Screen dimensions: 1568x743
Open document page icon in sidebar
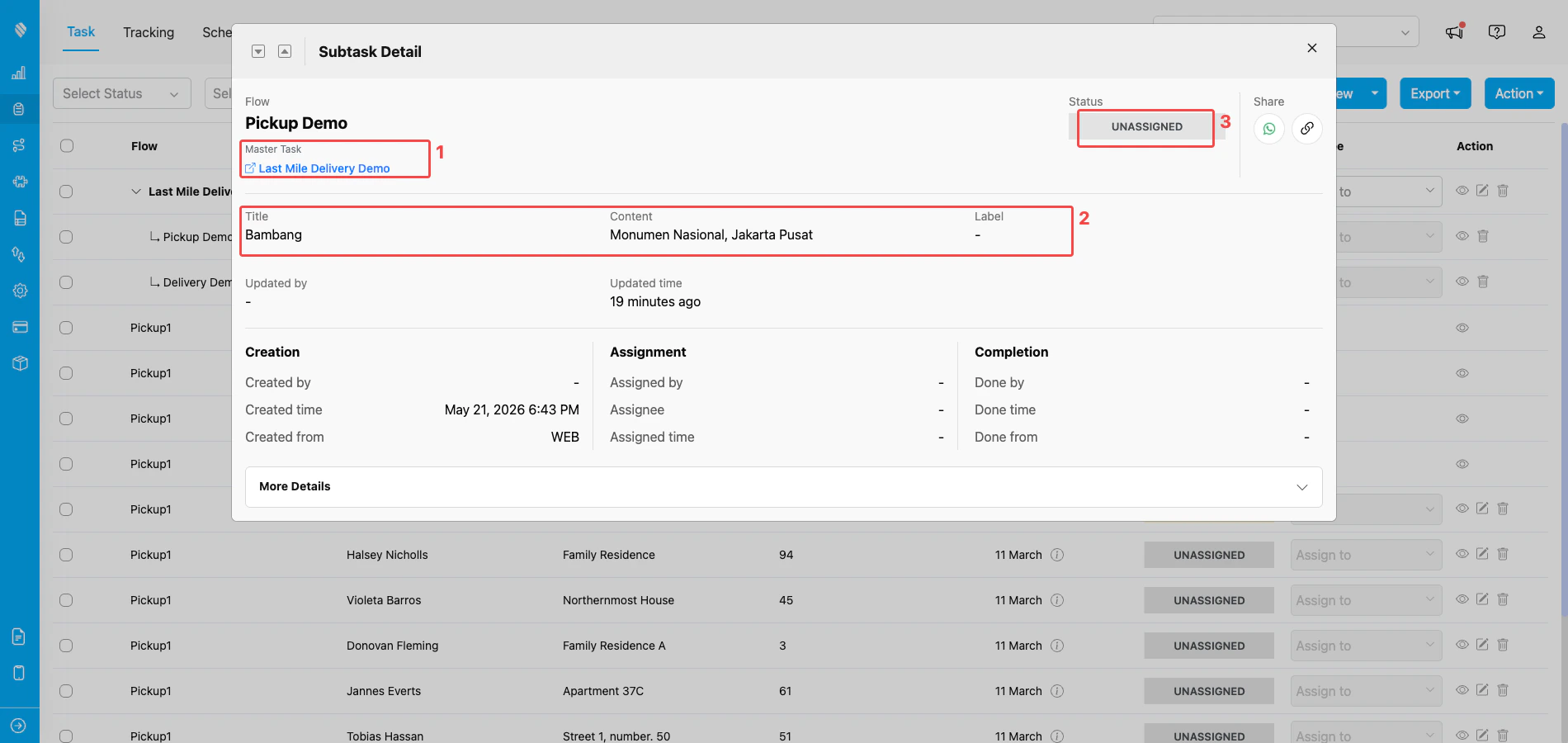(x=20, y=218)
